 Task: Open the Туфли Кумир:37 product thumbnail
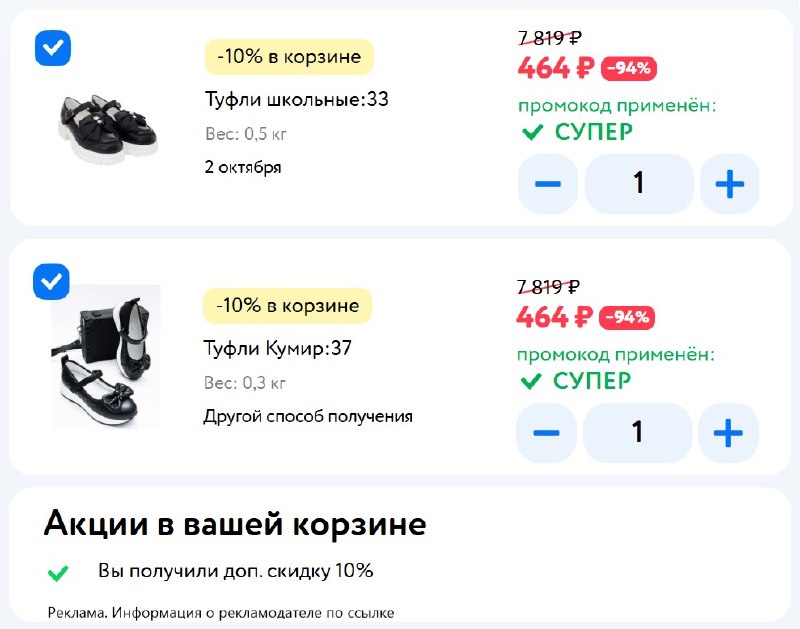[106, 357]
